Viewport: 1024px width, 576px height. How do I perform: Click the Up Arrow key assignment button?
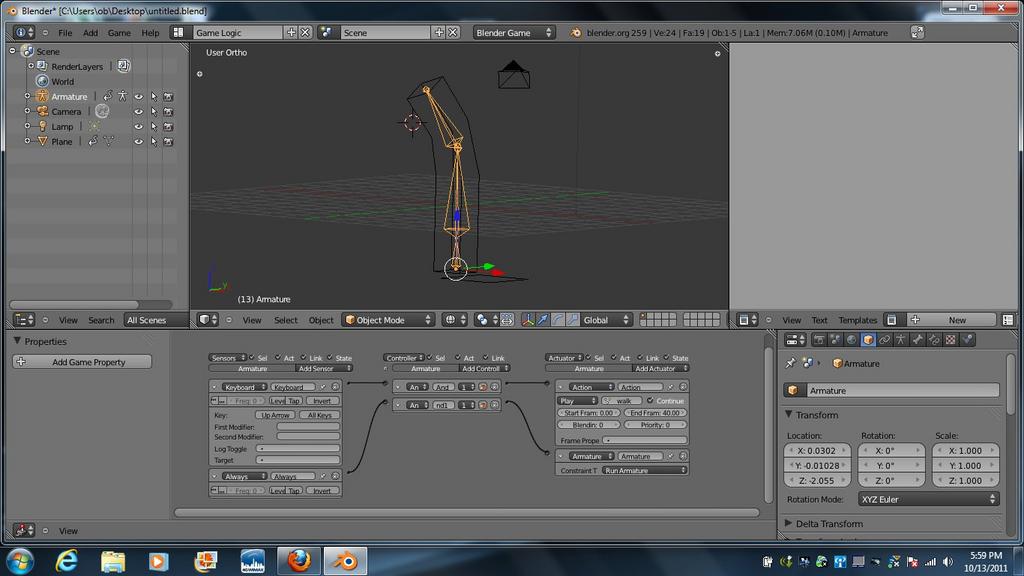[274, 415]
